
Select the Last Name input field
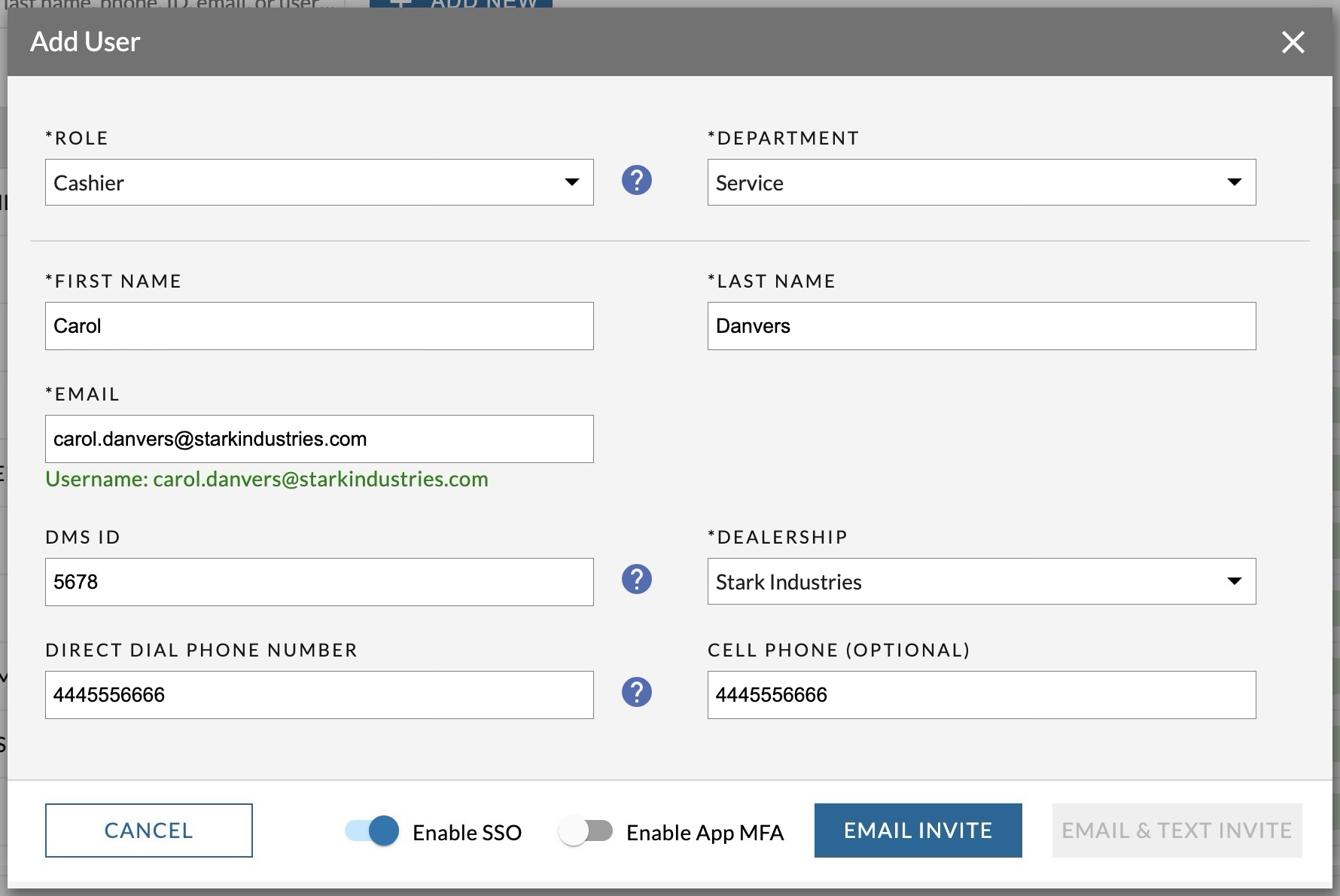tap(981, 326)
